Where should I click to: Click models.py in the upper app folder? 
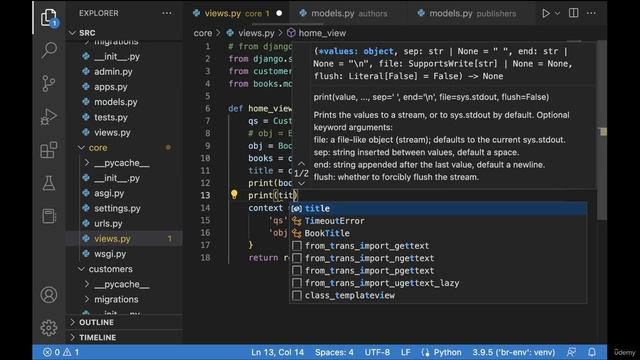pos(116,102)
